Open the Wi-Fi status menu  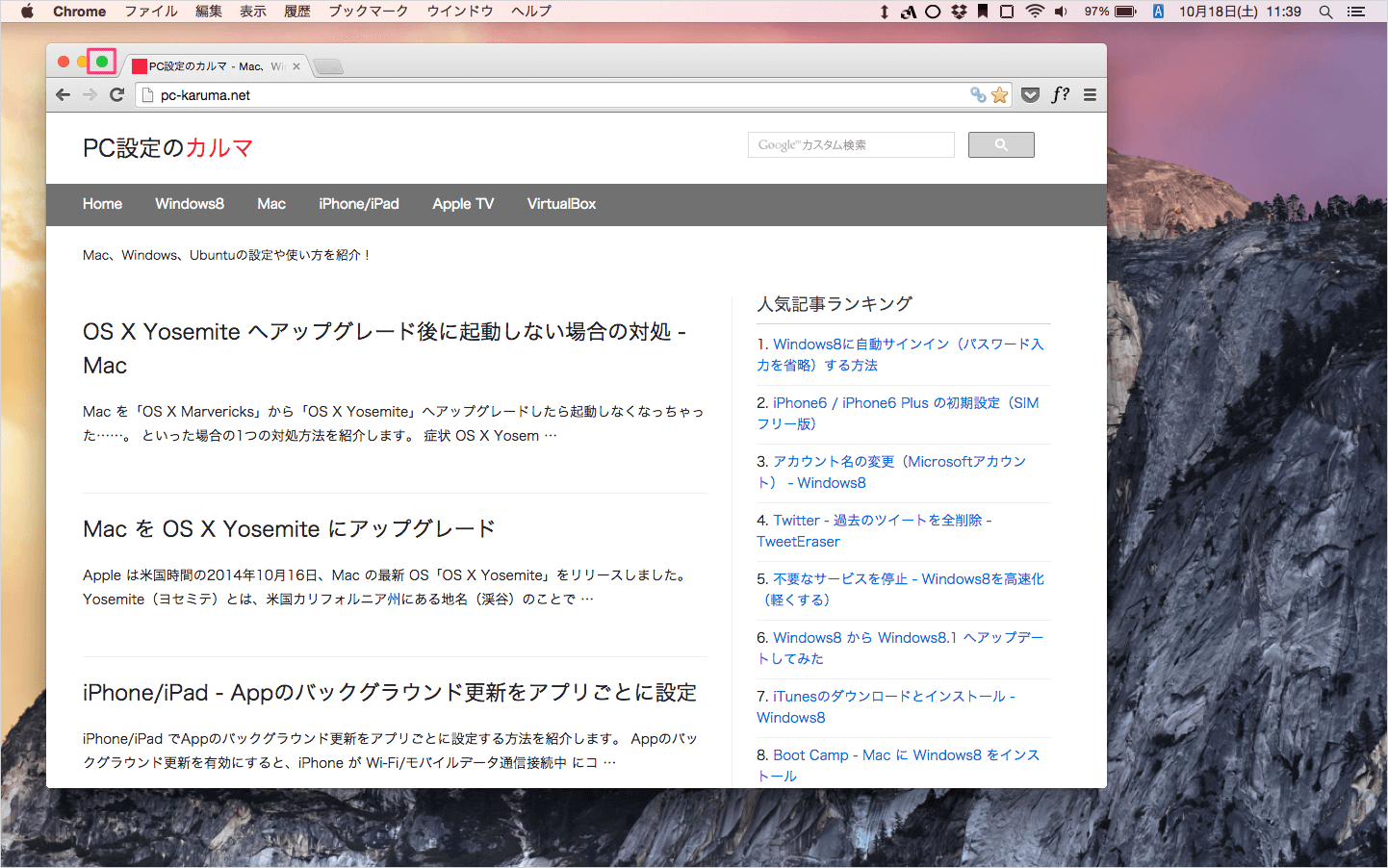click(1035, 12)
